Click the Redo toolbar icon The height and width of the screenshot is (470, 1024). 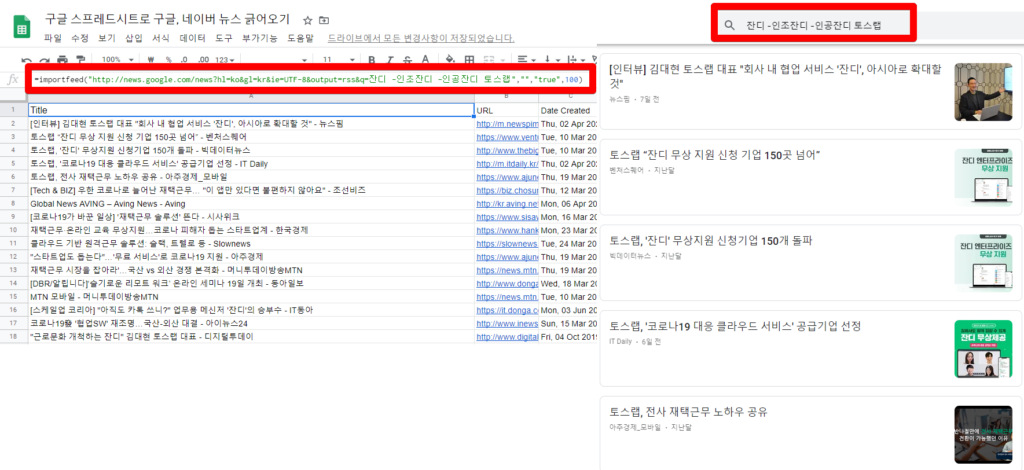click(x=45, y=60)
